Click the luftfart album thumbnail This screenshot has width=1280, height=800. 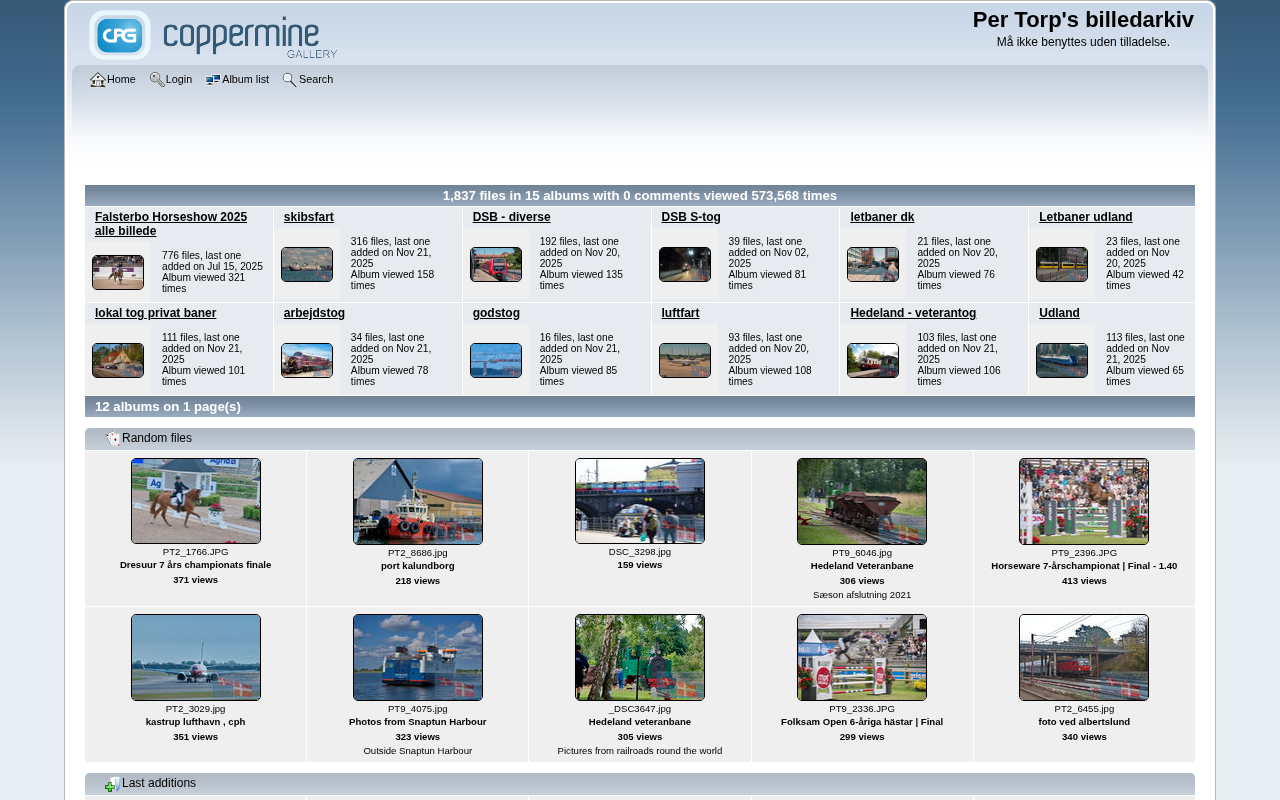pyautogui.click(x=685, y=361)
